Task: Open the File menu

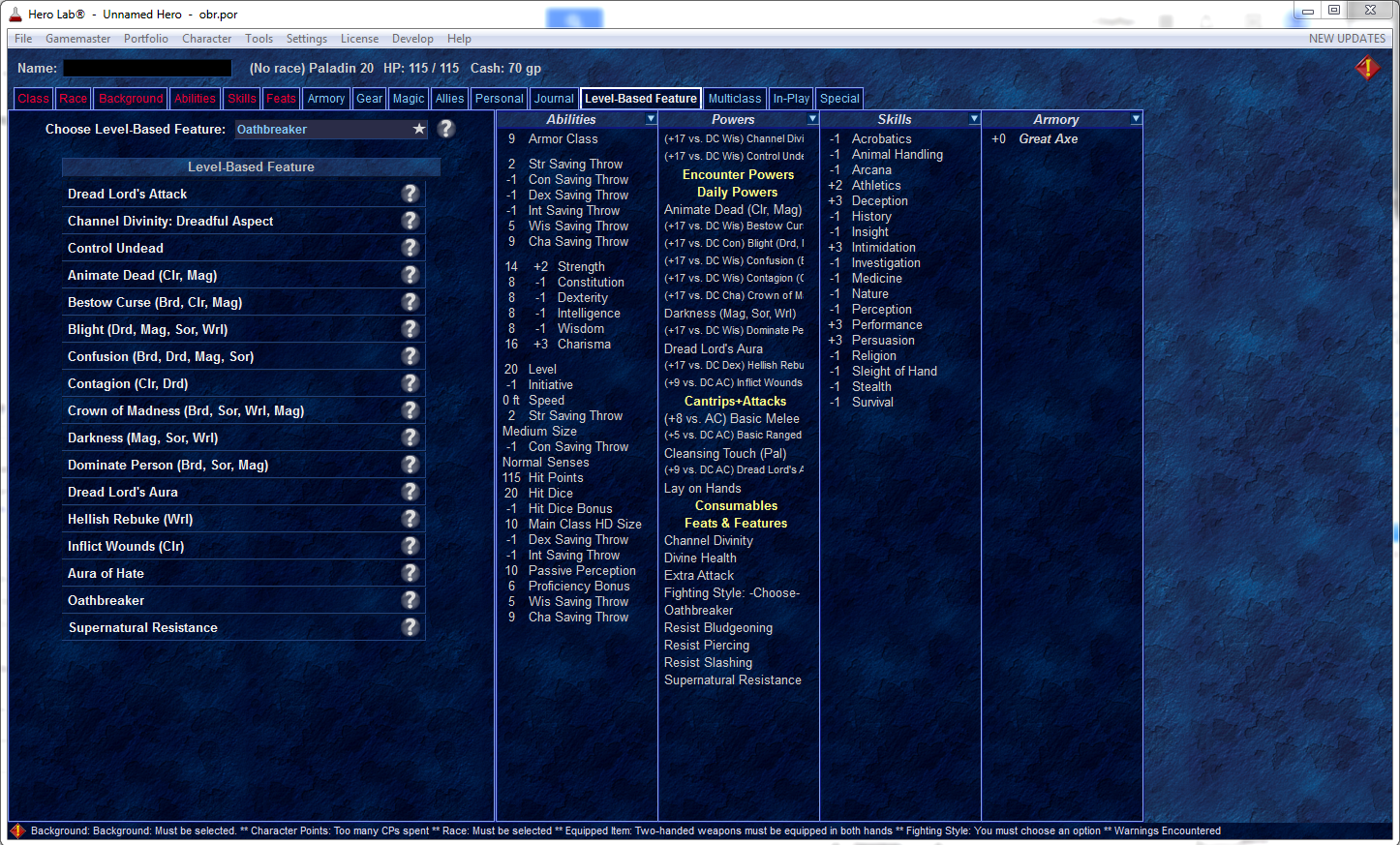Action: tap(23, 39)
